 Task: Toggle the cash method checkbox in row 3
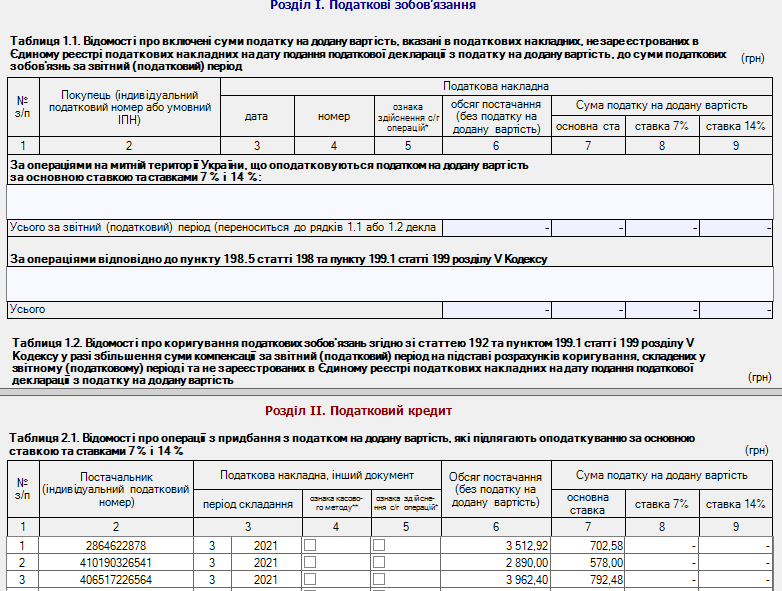click(x=310, y=580)
